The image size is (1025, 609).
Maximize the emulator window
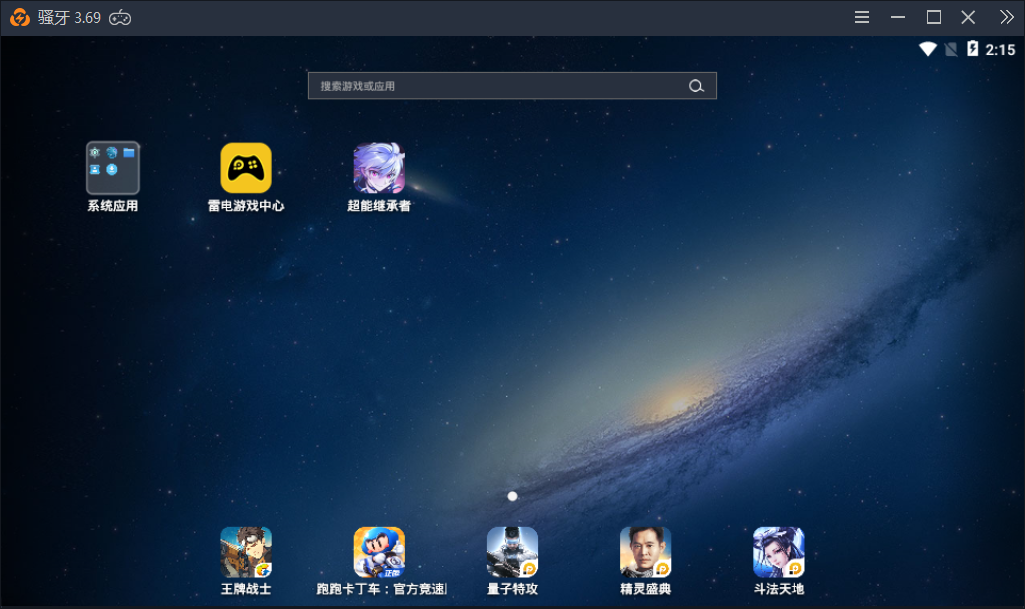click(x=934, y=17)
